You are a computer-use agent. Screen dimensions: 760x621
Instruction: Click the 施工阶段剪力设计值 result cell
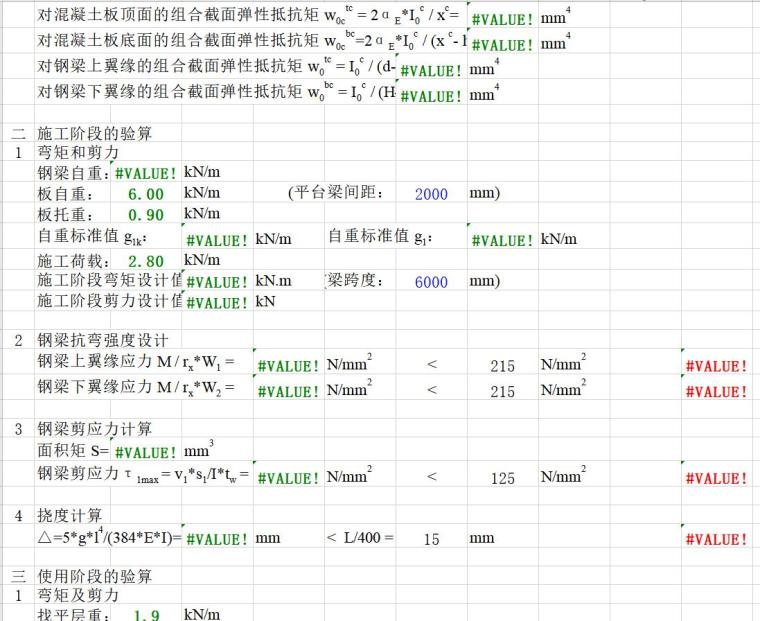tap(217, 303)
